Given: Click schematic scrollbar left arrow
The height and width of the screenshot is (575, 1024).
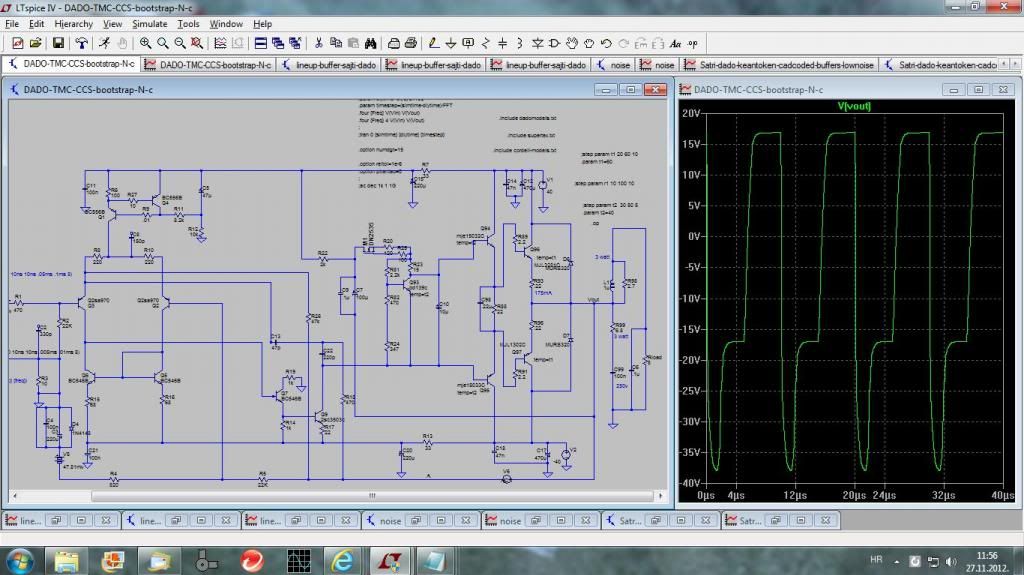Looking at the screenshot, I should pos(15,496).
